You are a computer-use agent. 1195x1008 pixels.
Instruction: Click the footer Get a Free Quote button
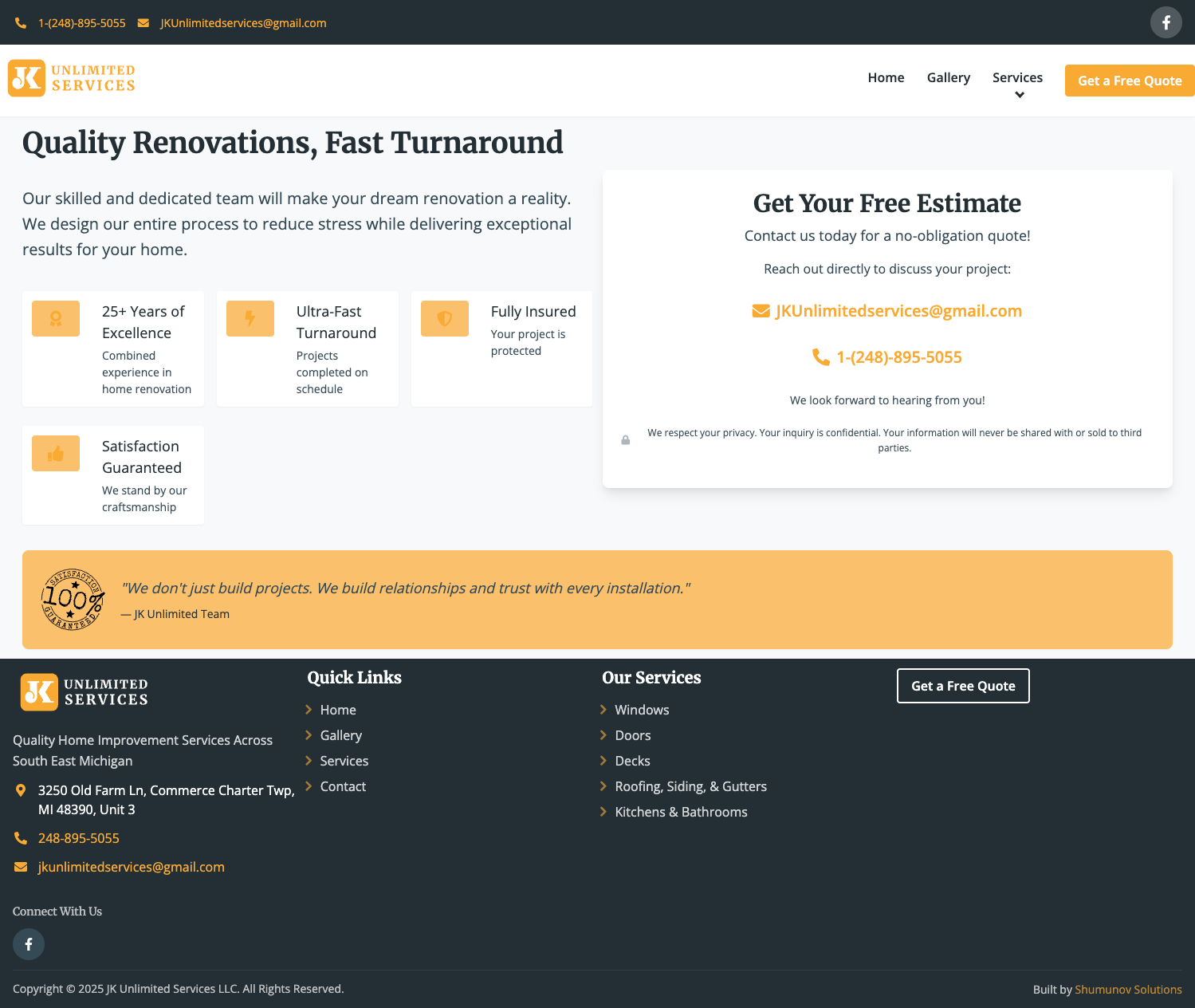pos(963,686)
